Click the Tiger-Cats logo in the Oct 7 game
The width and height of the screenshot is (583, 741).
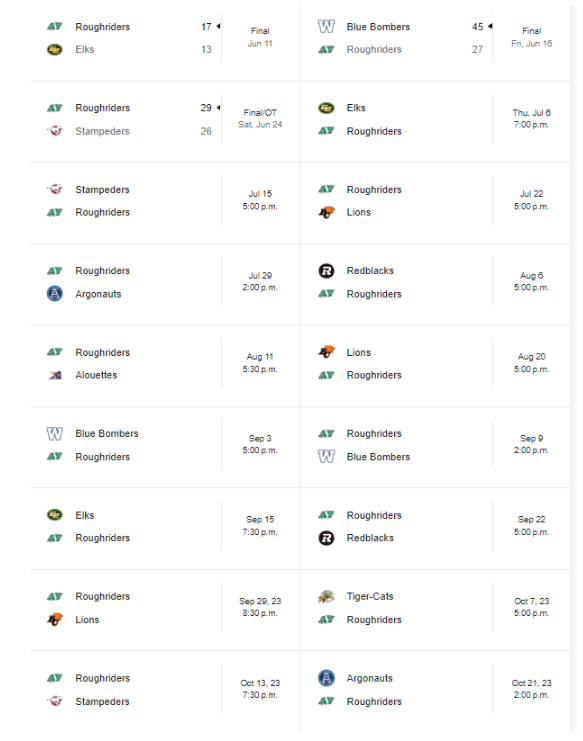coord(326,596)
